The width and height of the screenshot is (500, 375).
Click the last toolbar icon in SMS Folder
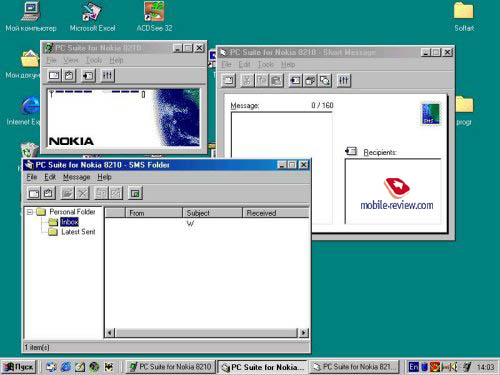pos(135,193)
